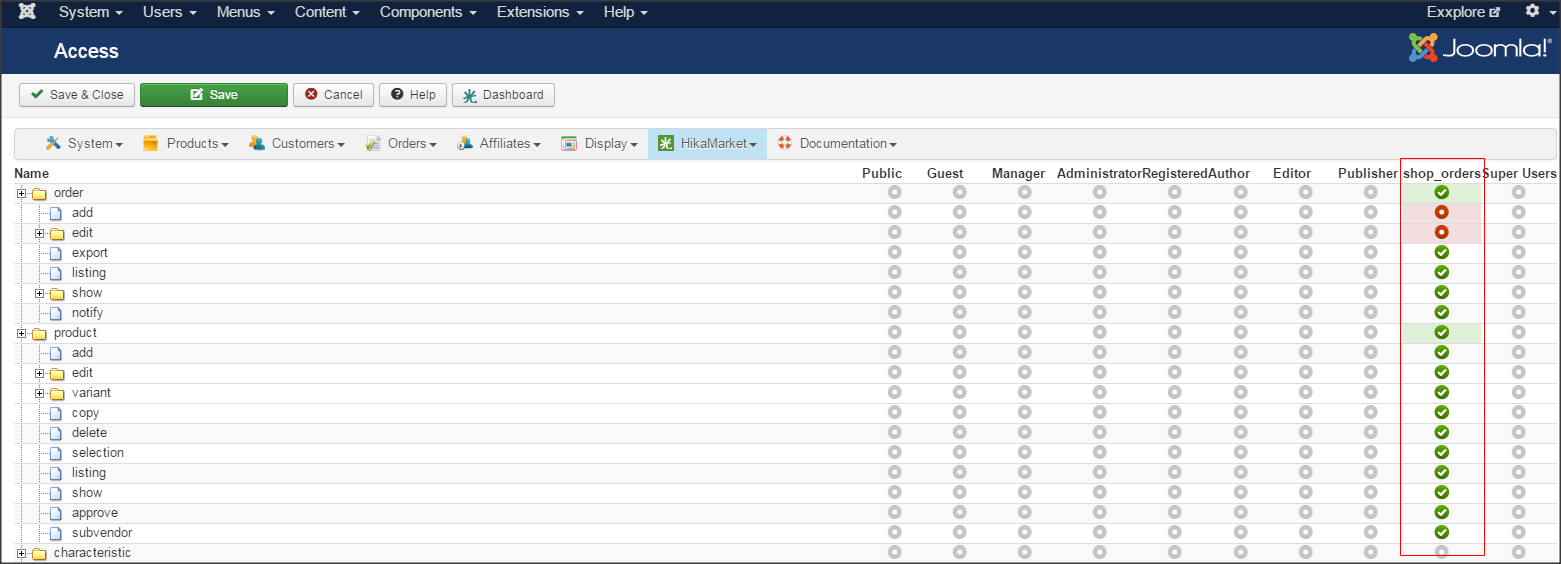This screenshot has width=1561, height=564.
Task: Click the Dashboard button
Action: pyautogui.click(x=503, y=95)
